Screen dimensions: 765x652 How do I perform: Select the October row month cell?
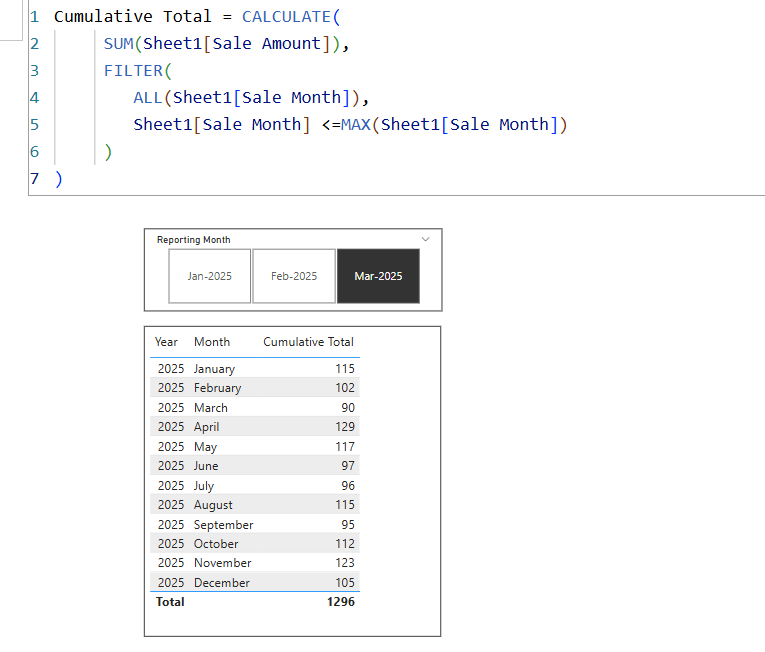pos(216,544)
